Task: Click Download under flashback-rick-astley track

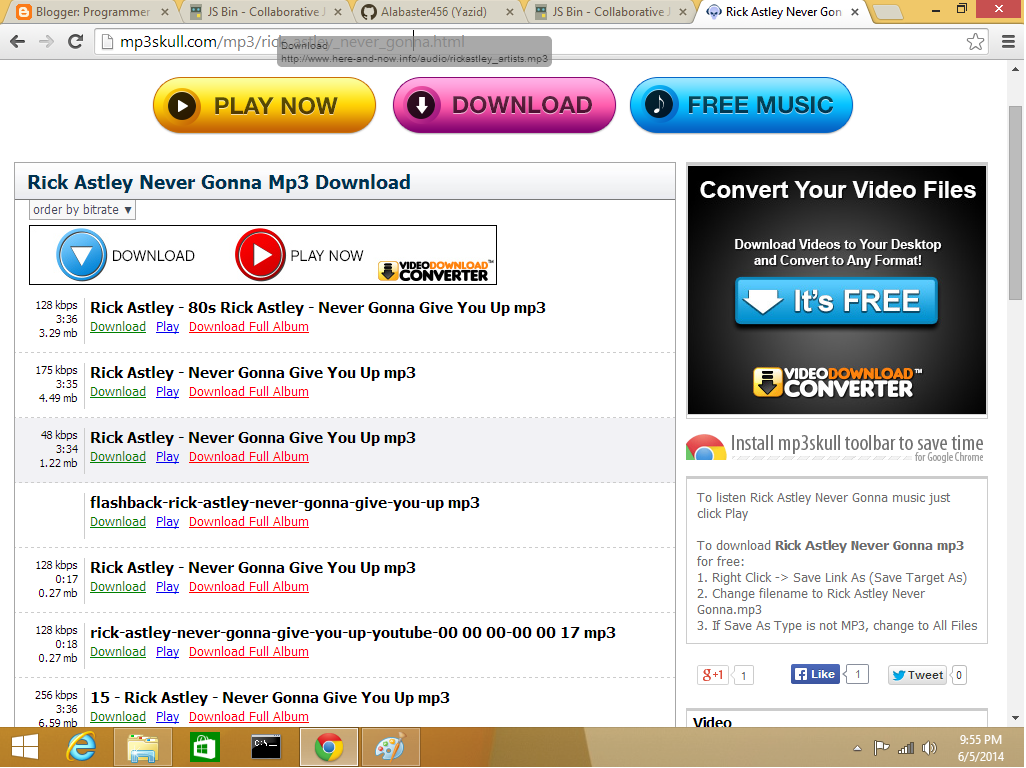Action: pos(118,521)
